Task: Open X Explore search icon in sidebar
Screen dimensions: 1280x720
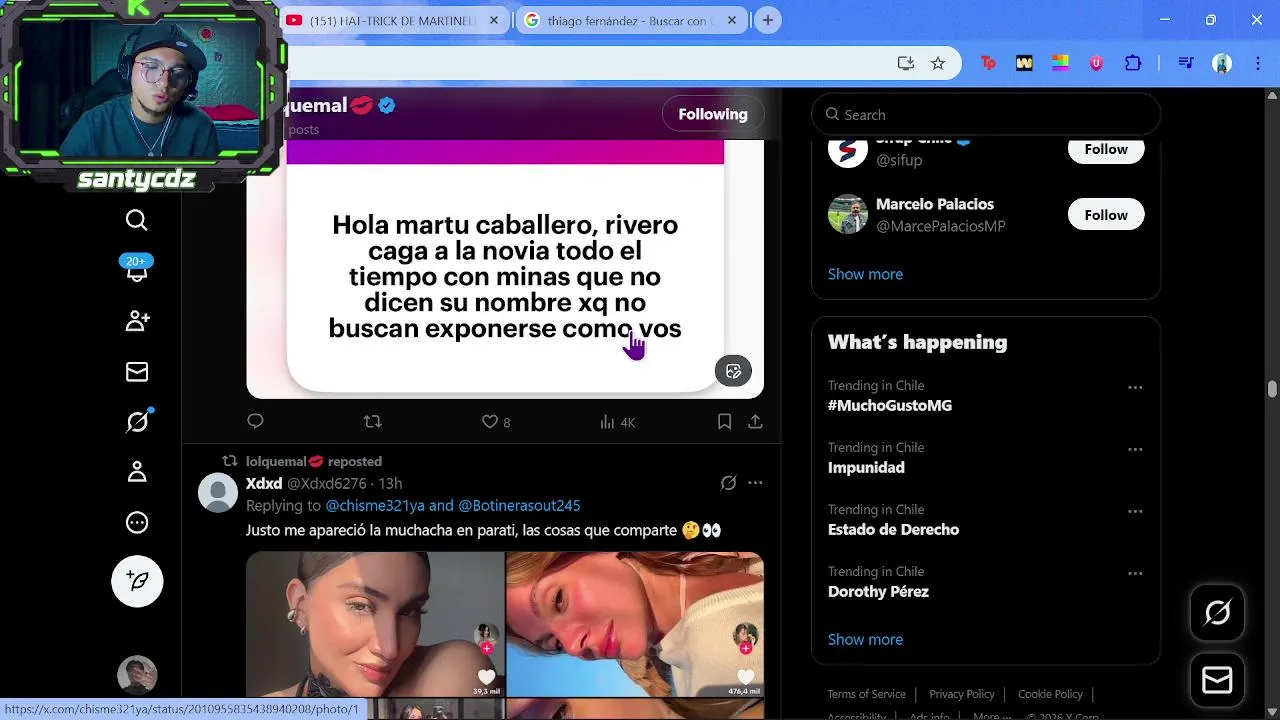Action: tap(137, 220)
